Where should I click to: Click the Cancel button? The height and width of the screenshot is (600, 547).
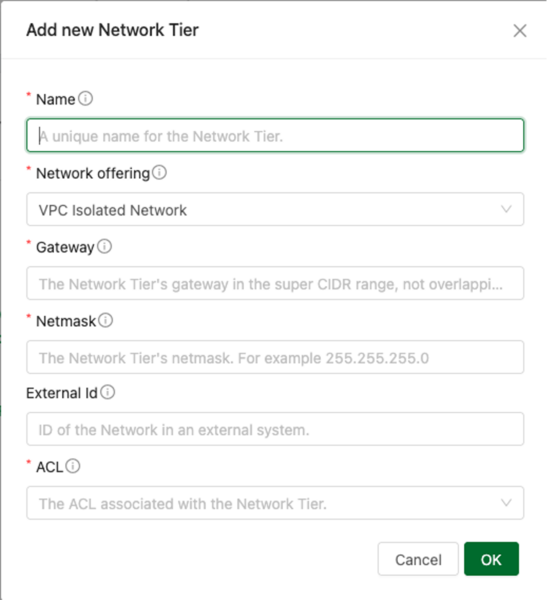pos(418,559)
